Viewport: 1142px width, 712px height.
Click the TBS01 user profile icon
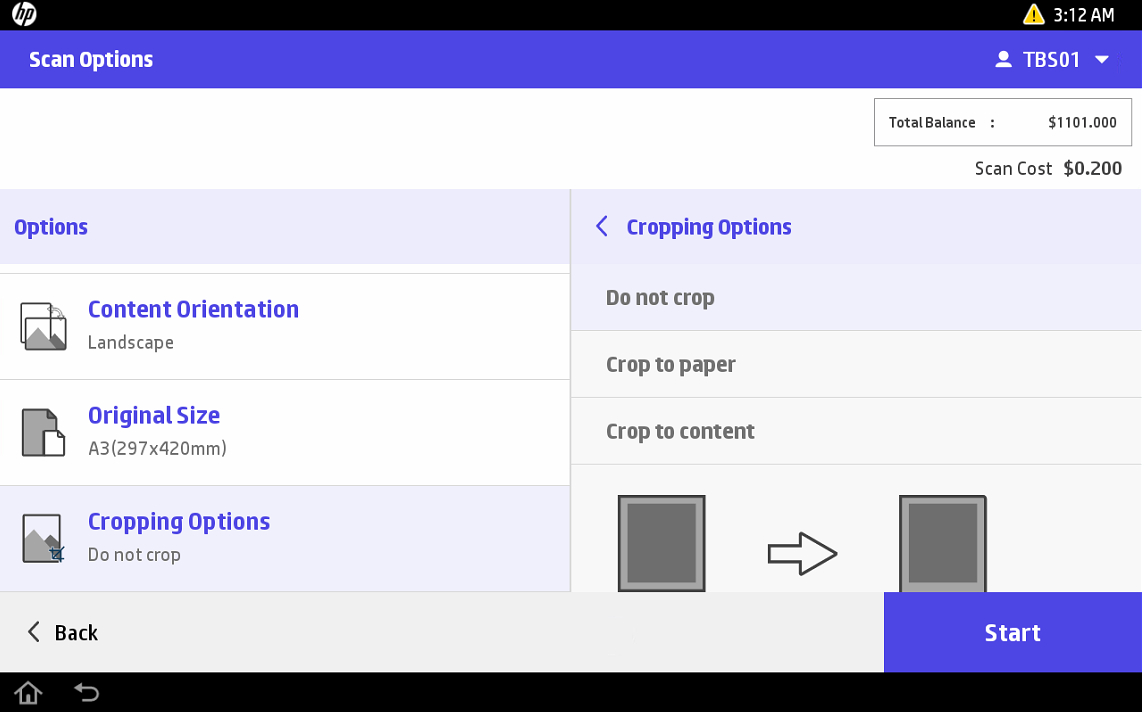point(1003,60)
